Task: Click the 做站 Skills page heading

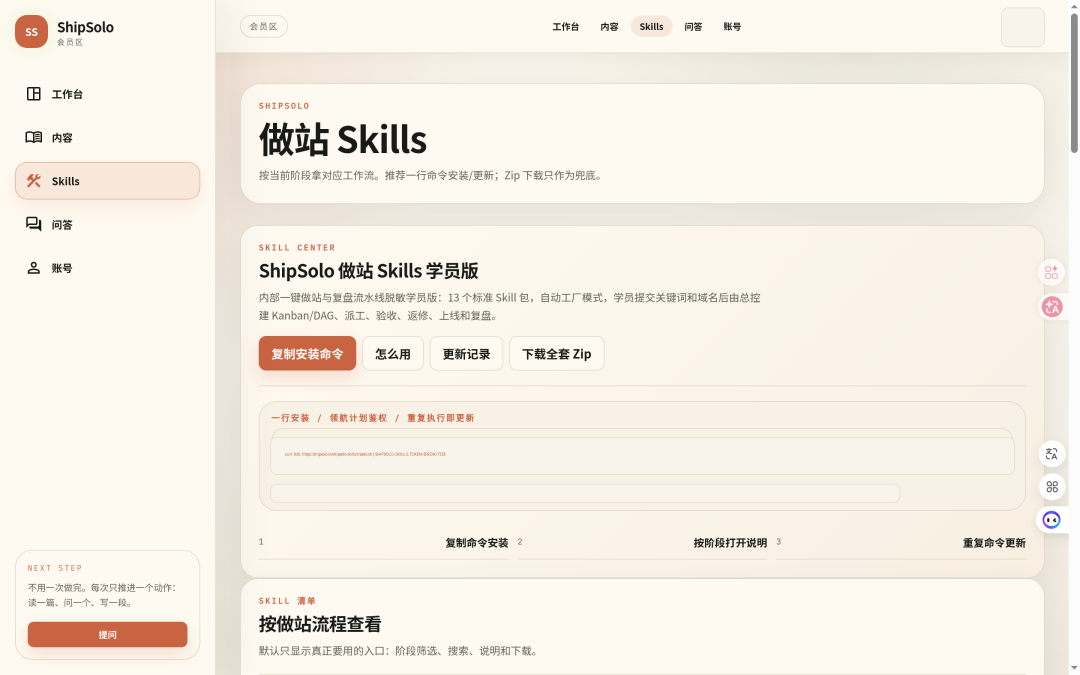Action: 343,139
